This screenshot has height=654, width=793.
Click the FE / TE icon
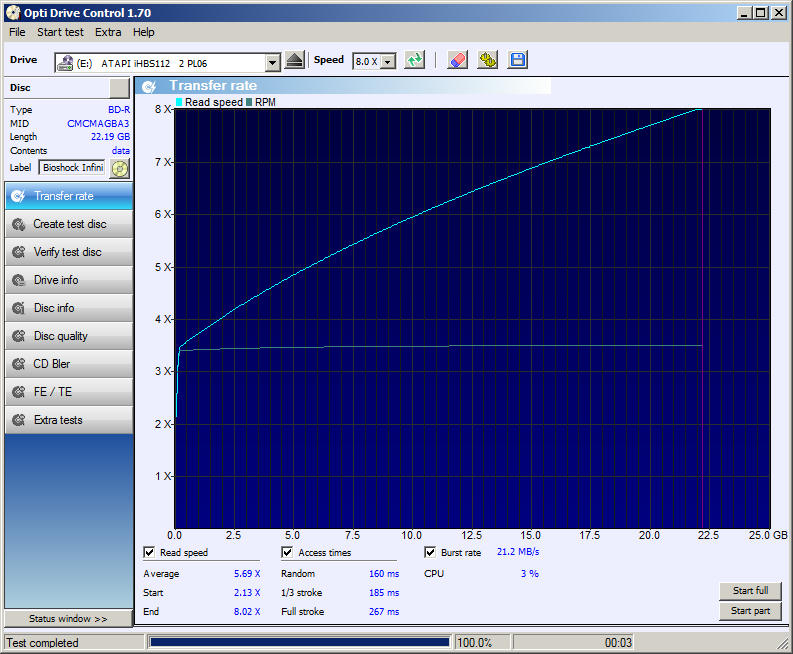[x=18, y=392]
